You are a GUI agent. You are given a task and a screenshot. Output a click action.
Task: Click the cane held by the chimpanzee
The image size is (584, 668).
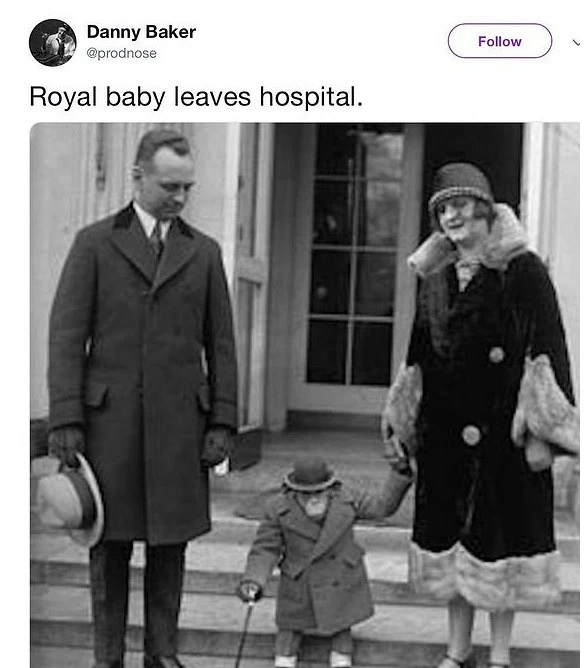[244, 631]
